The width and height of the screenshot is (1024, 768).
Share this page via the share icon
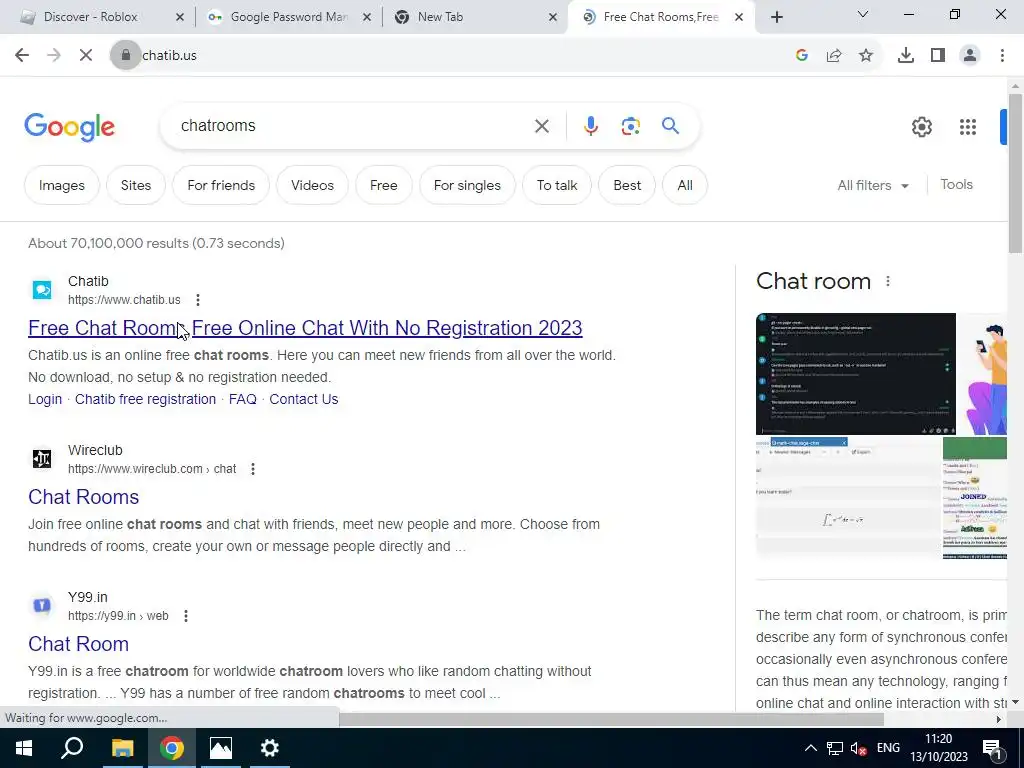tap(834, 56)
